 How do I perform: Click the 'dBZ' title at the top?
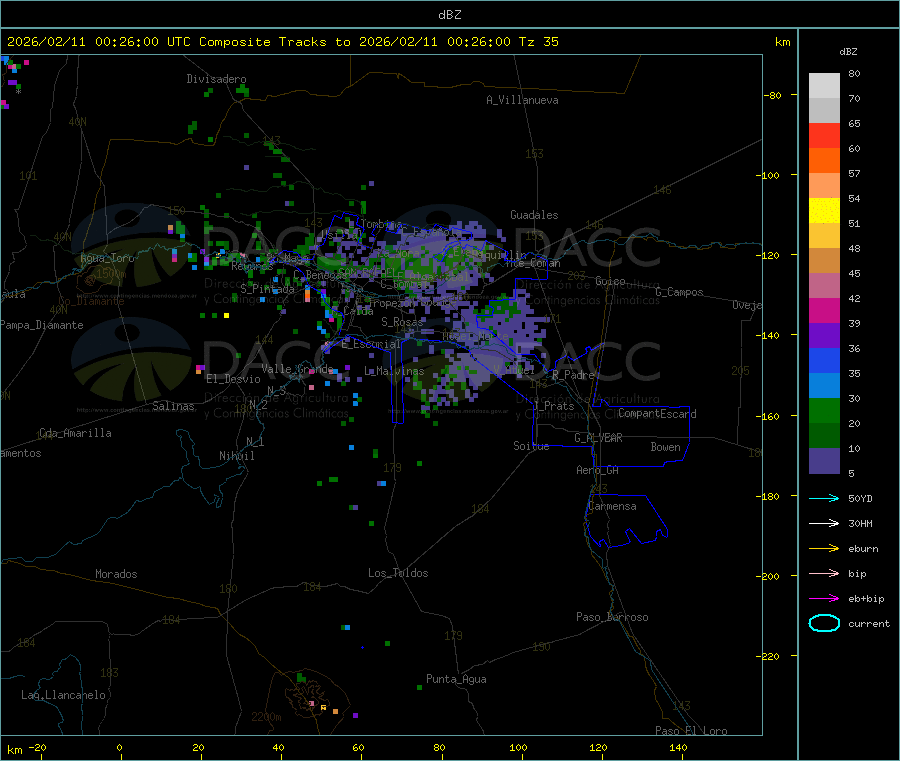449,14
